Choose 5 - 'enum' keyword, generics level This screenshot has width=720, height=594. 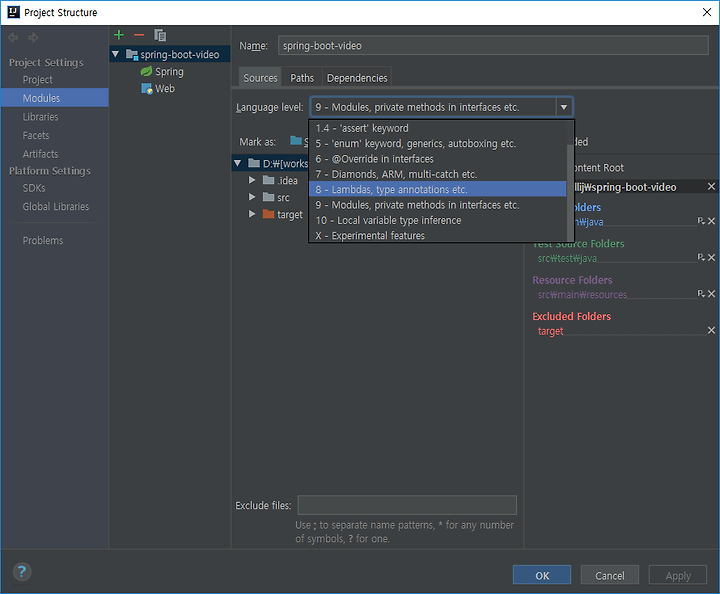click(438, 143)
